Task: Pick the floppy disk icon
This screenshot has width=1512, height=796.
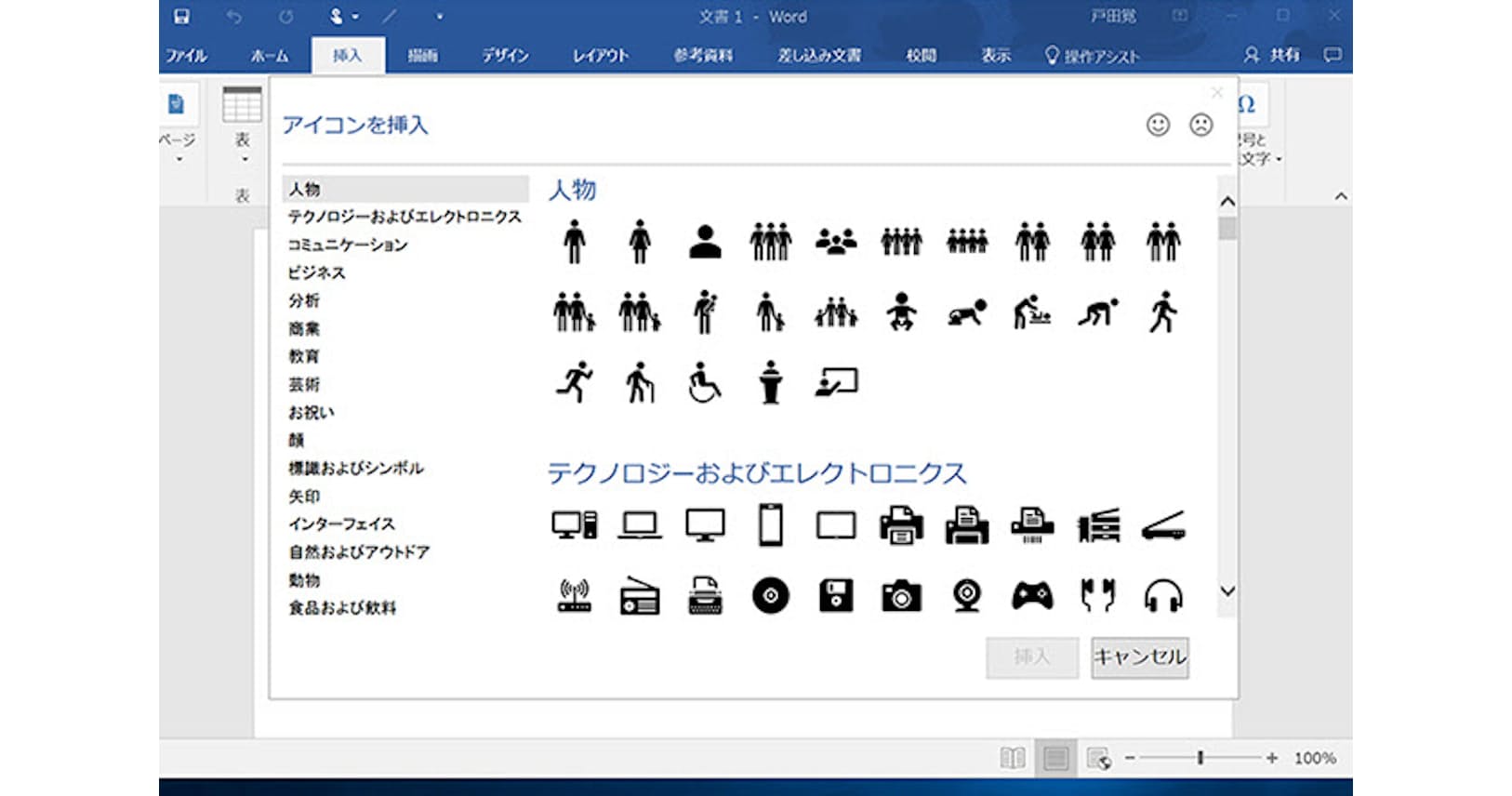Action: (836, 595)
